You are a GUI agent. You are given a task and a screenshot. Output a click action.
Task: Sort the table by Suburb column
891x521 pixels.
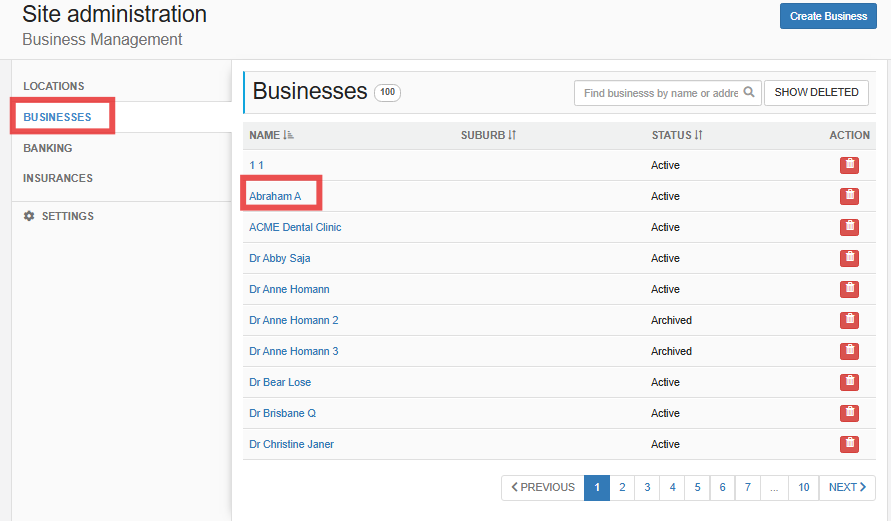(x=488, y=135)
